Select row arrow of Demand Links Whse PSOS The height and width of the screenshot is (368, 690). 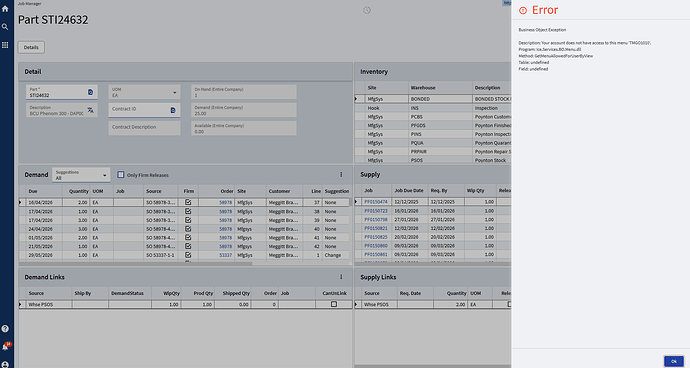pos(20,304)
